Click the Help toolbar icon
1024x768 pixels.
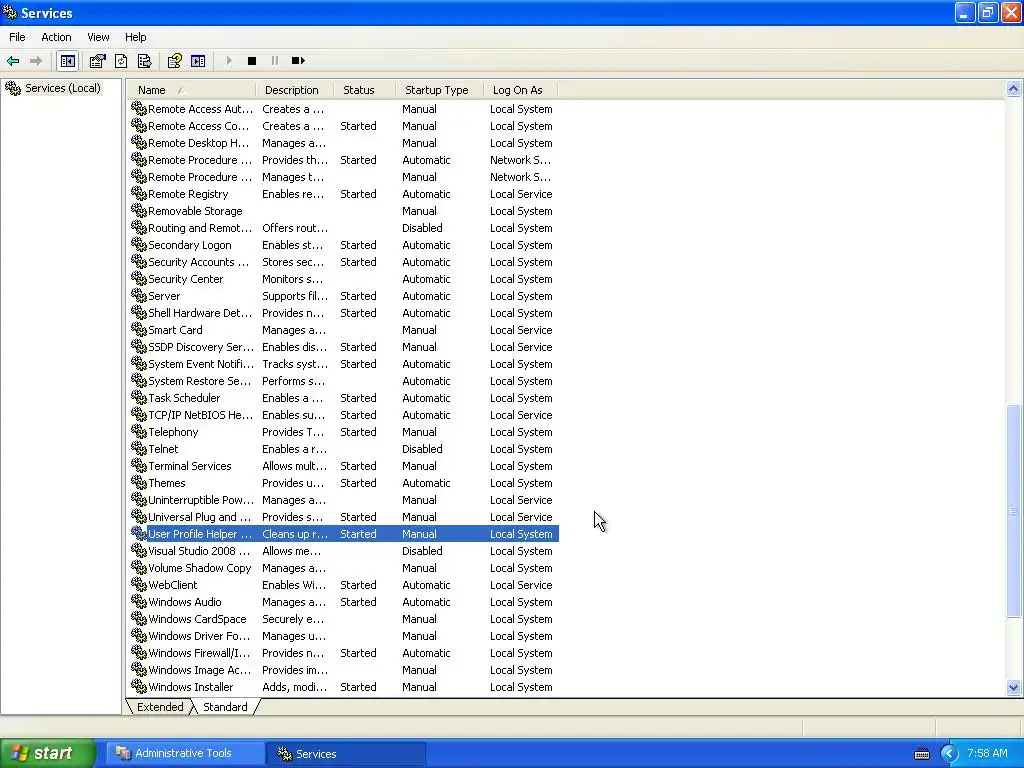click(174, 61)
